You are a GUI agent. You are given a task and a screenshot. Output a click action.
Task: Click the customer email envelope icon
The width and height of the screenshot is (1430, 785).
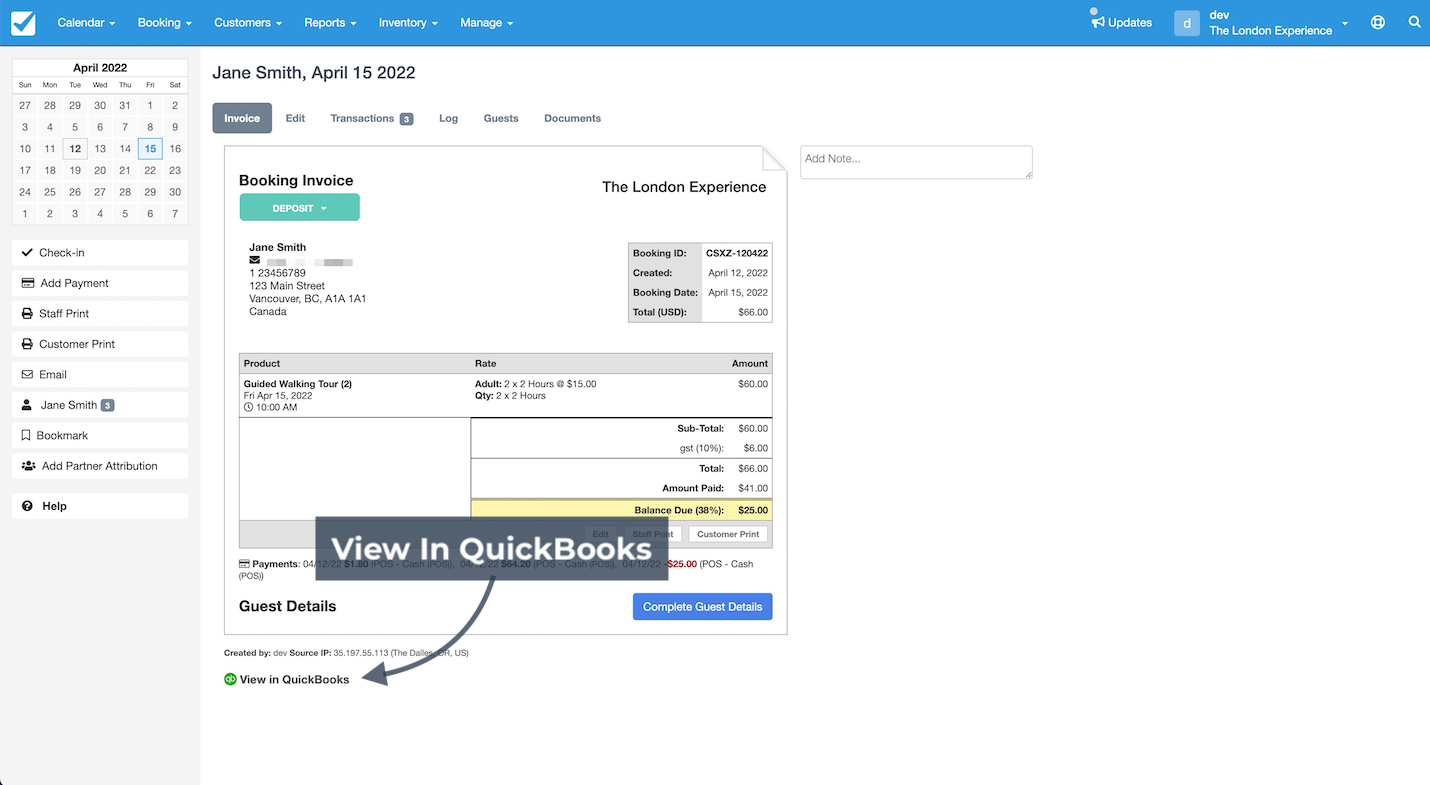point(255,260)
